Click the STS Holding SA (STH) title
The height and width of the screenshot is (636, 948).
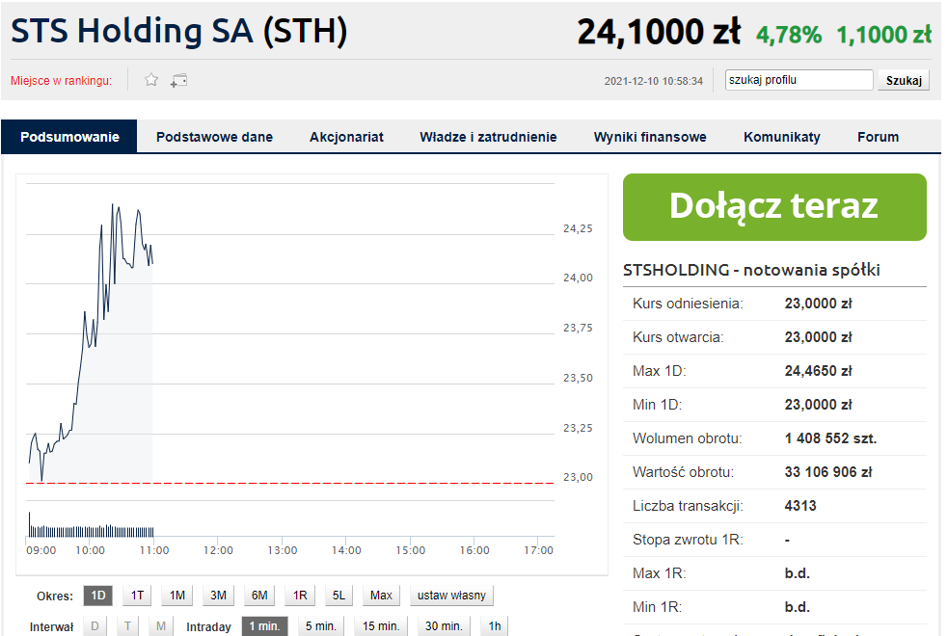tap(180, 31)
